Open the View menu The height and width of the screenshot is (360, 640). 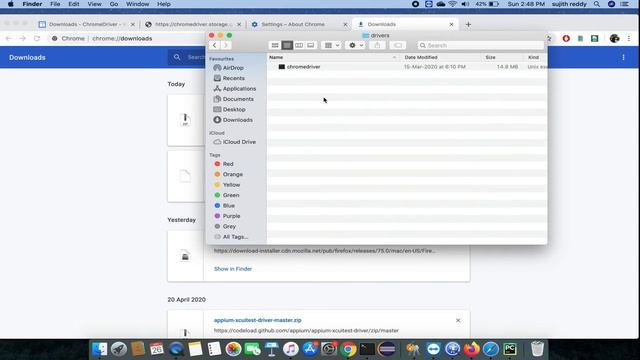click(94, 4)
